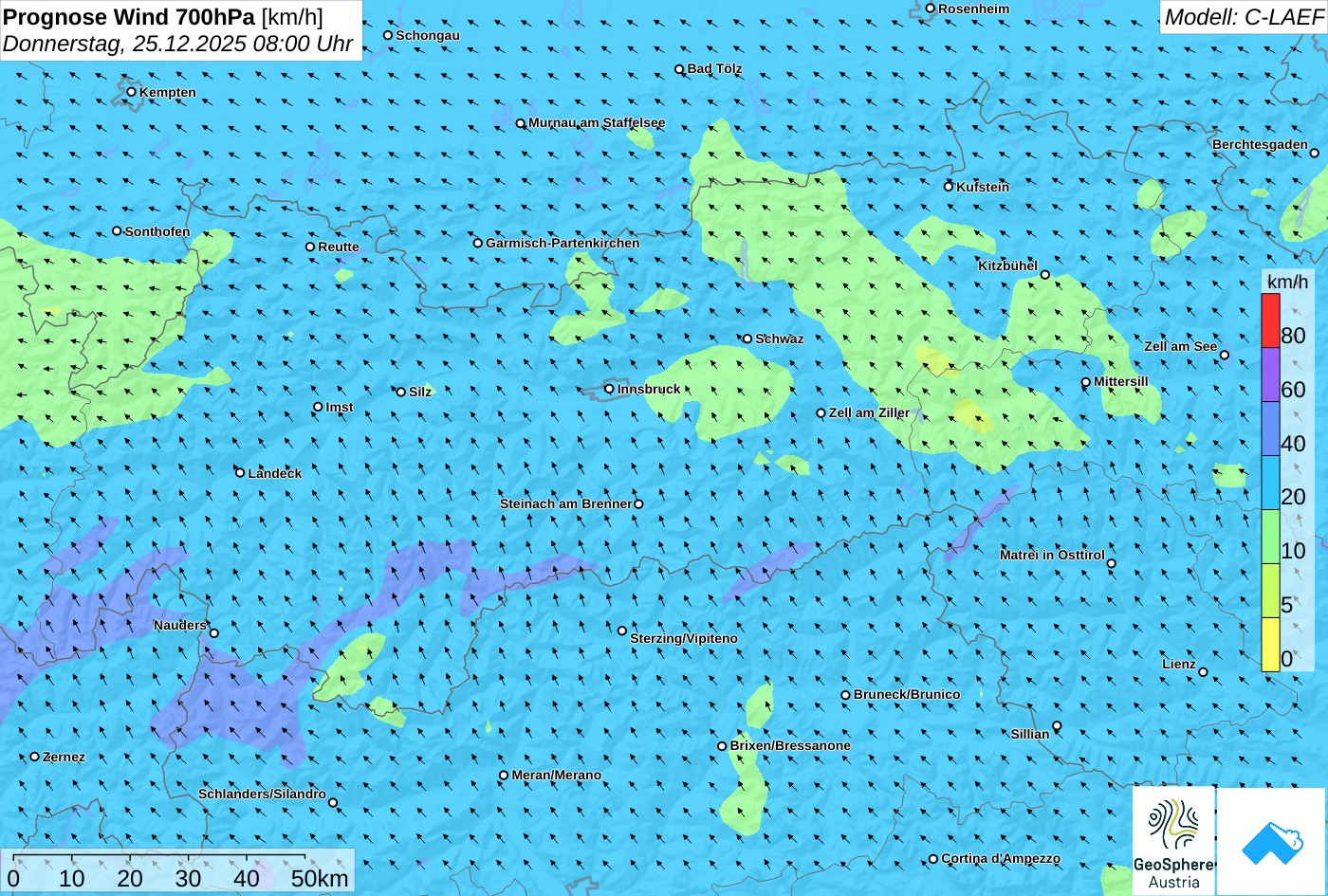Click the 'Schlanders/Silandro' city label
The width and height of the screenshot is (1328, 896).
point(262,794)
